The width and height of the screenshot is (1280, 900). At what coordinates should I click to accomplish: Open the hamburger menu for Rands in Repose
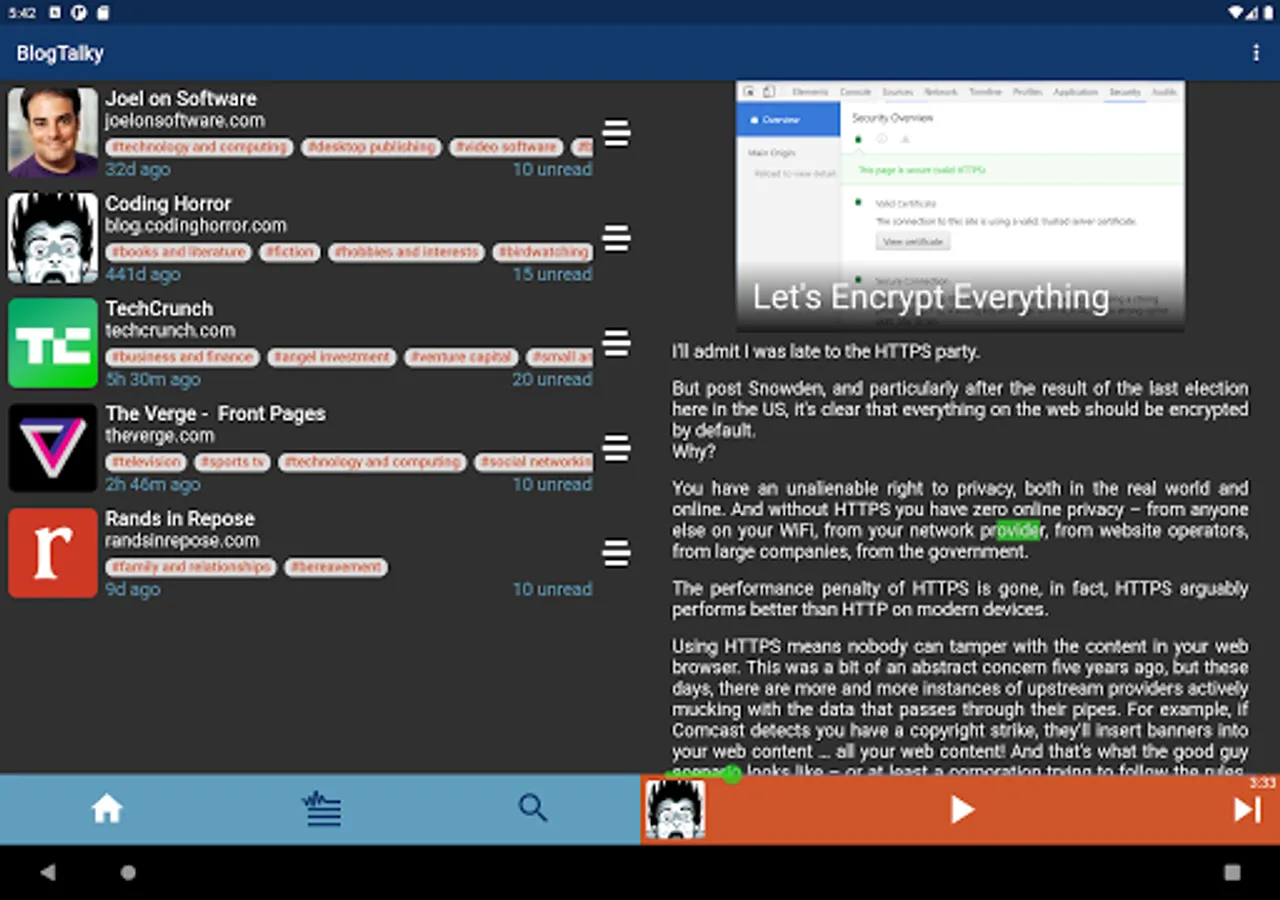pos(617,553)
